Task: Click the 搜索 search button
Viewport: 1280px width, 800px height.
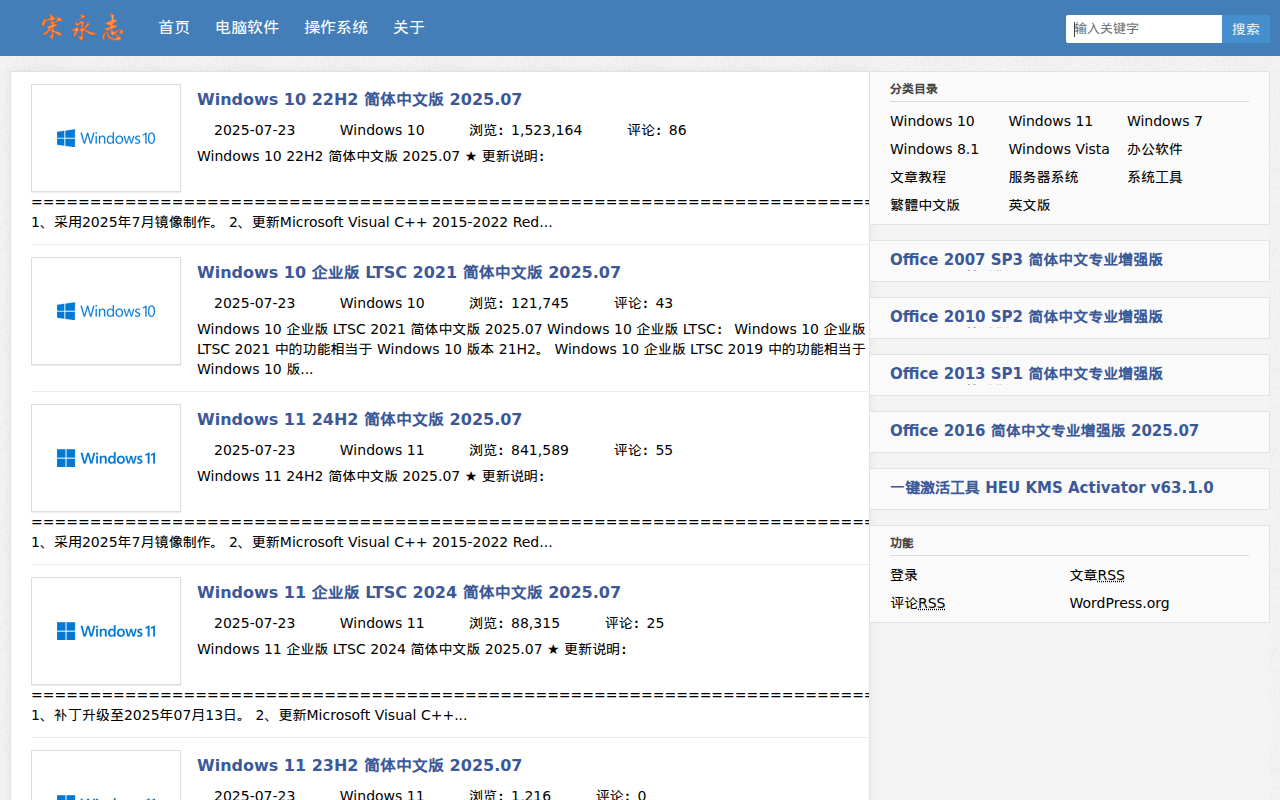Action: [1246, 29]
